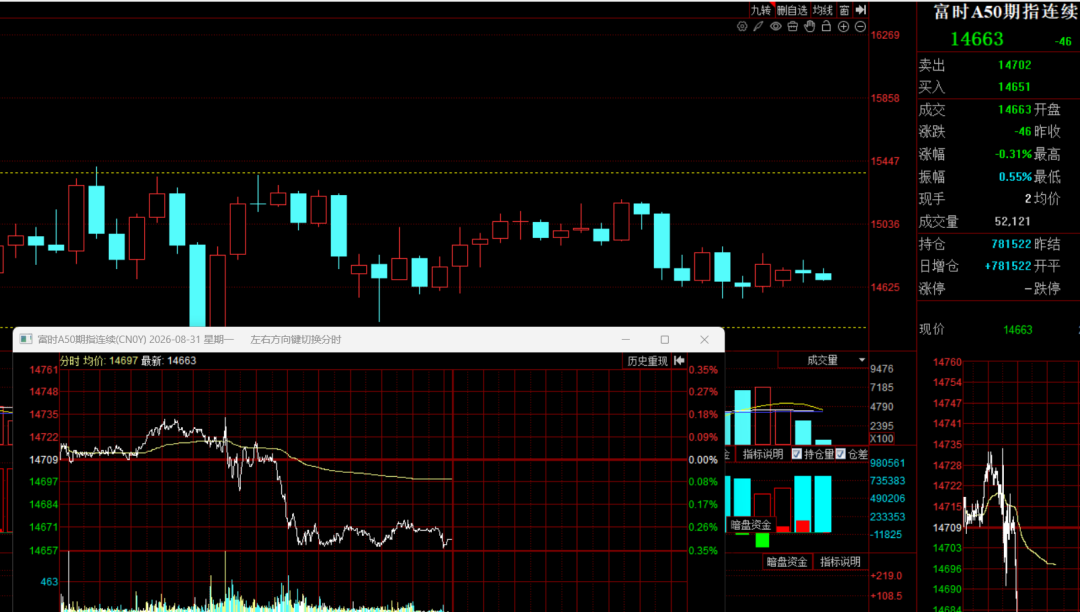Viewport: 1080px width, 612px height.
Task: Open the bottom-most 指标说明 button
Action: point(840,562)
